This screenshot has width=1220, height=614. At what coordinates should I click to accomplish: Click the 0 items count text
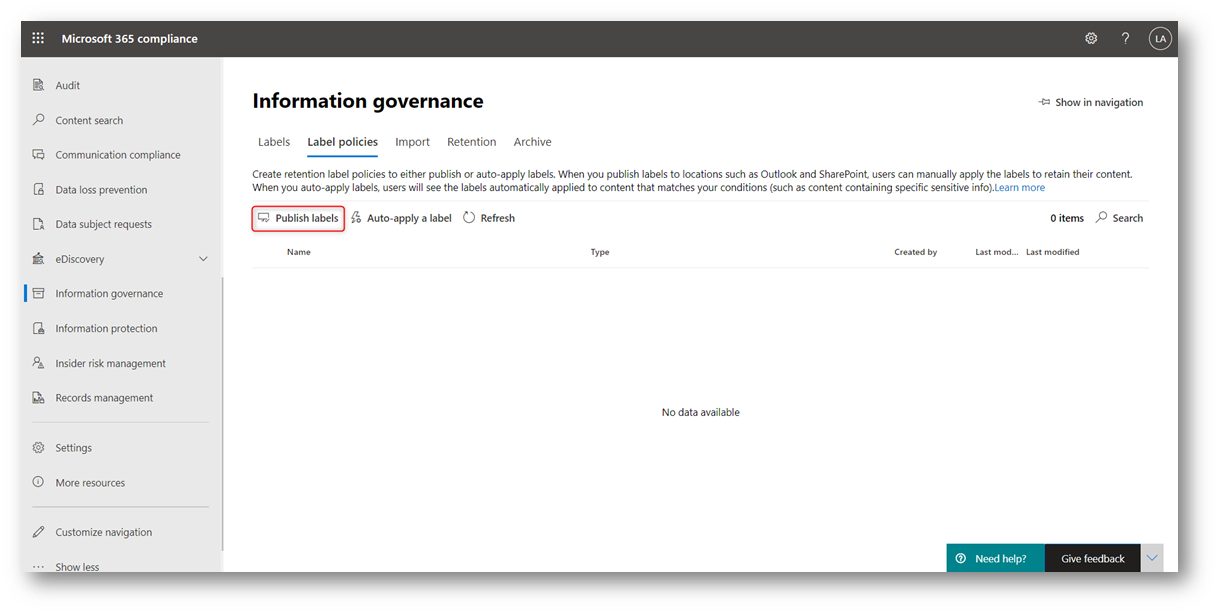click(1067, 218)
